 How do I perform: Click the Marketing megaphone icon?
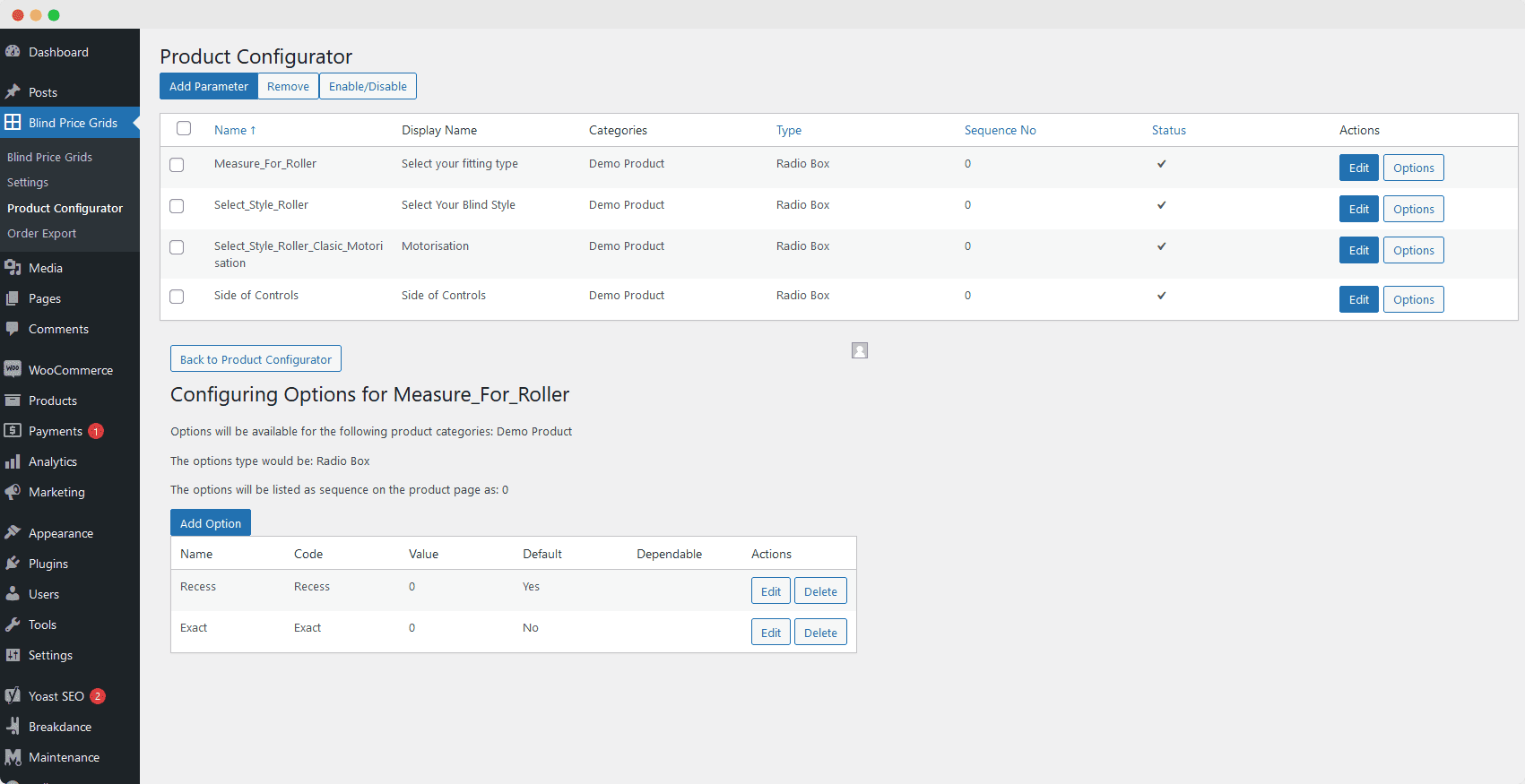pyautogui.click(x=13, y=492)
